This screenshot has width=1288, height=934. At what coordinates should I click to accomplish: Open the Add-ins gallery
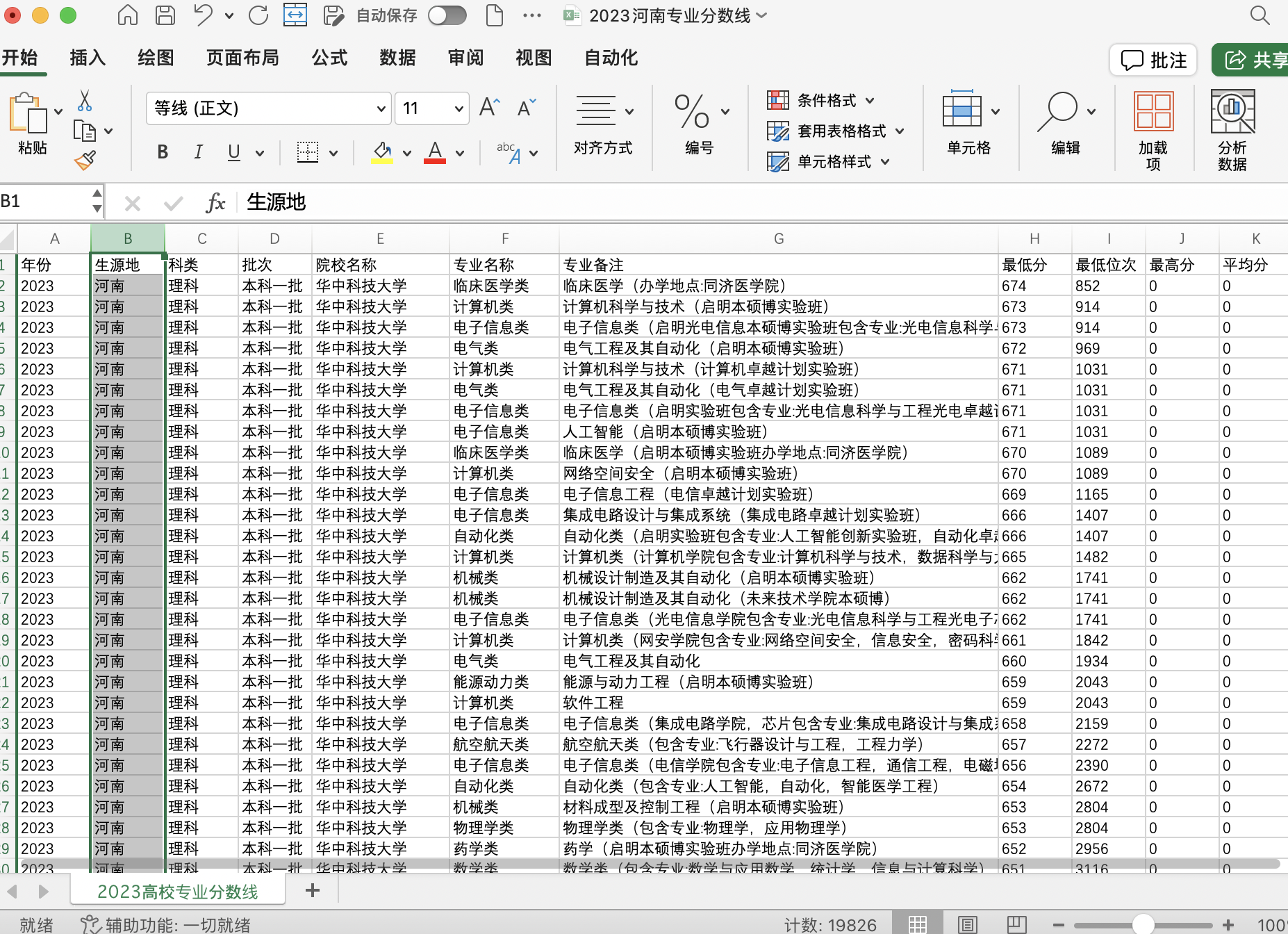[1153, 130]
